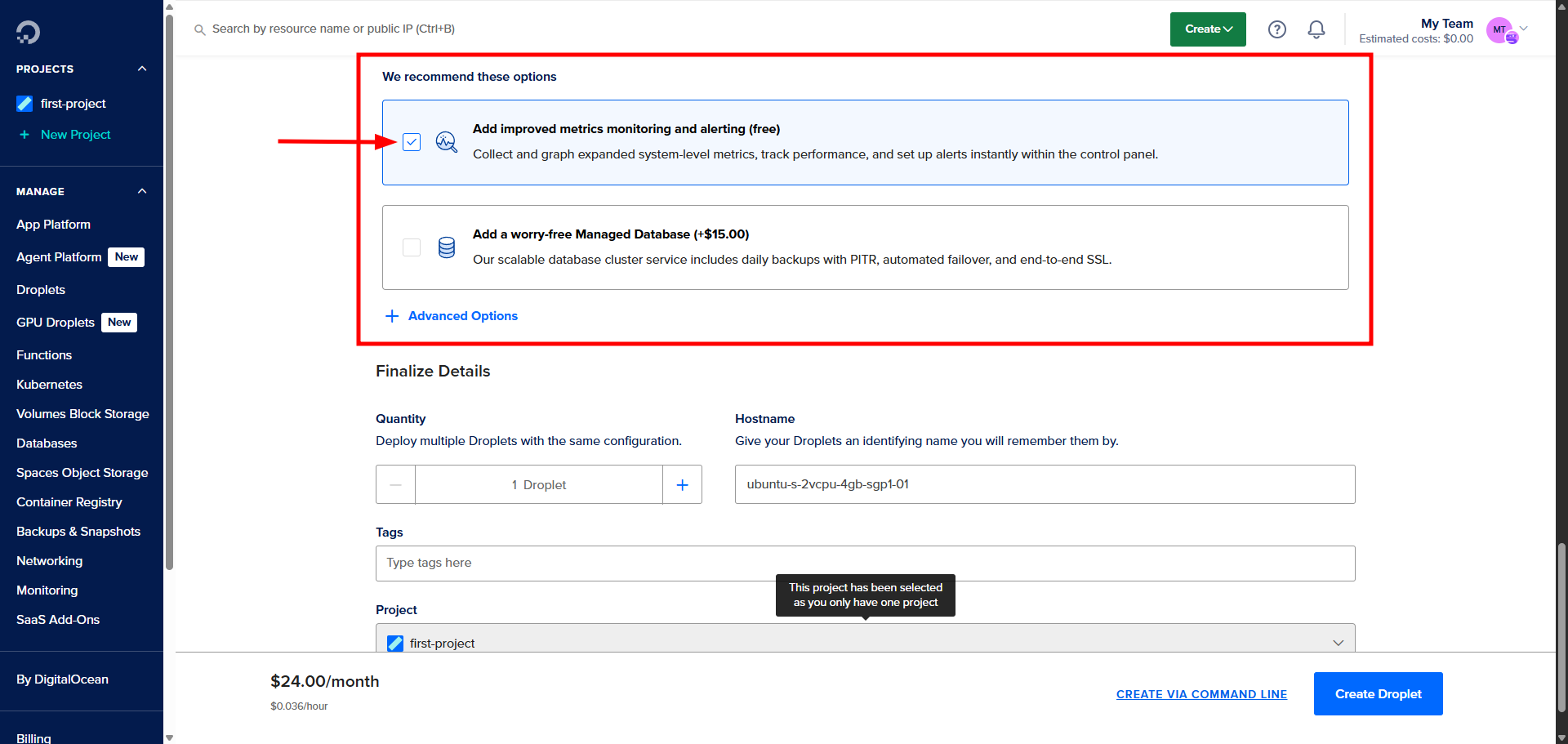Screen dimensions: 1568x744
Task: Enable the worry-free Managed Database option
Action: tap(412, 247)
